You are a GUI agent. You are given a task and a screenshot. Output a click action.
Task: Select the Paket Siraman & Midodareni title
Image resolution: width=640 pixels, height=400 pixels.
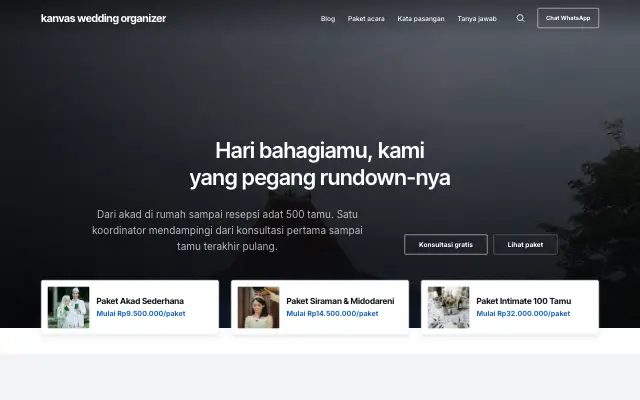tap(340, 301)
